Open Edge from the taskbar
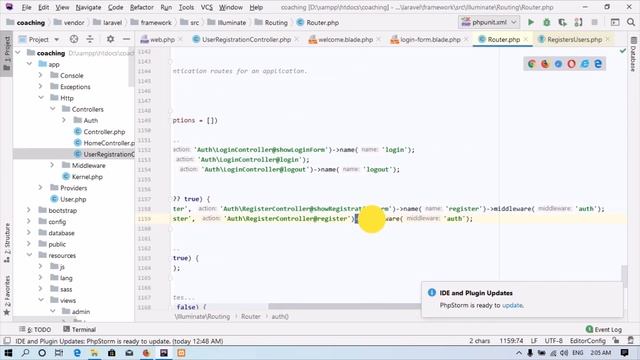This screenshot has height=360, width=640. click(x=77, y=353)
